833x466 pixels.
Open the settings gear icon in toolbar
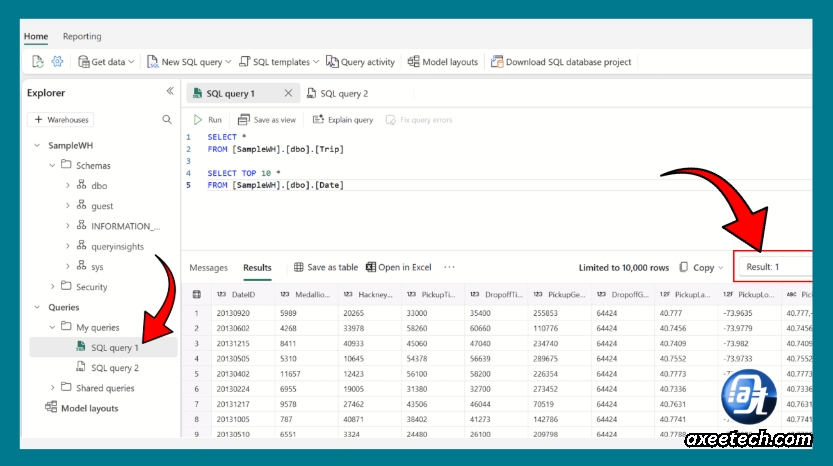(57, 62)
